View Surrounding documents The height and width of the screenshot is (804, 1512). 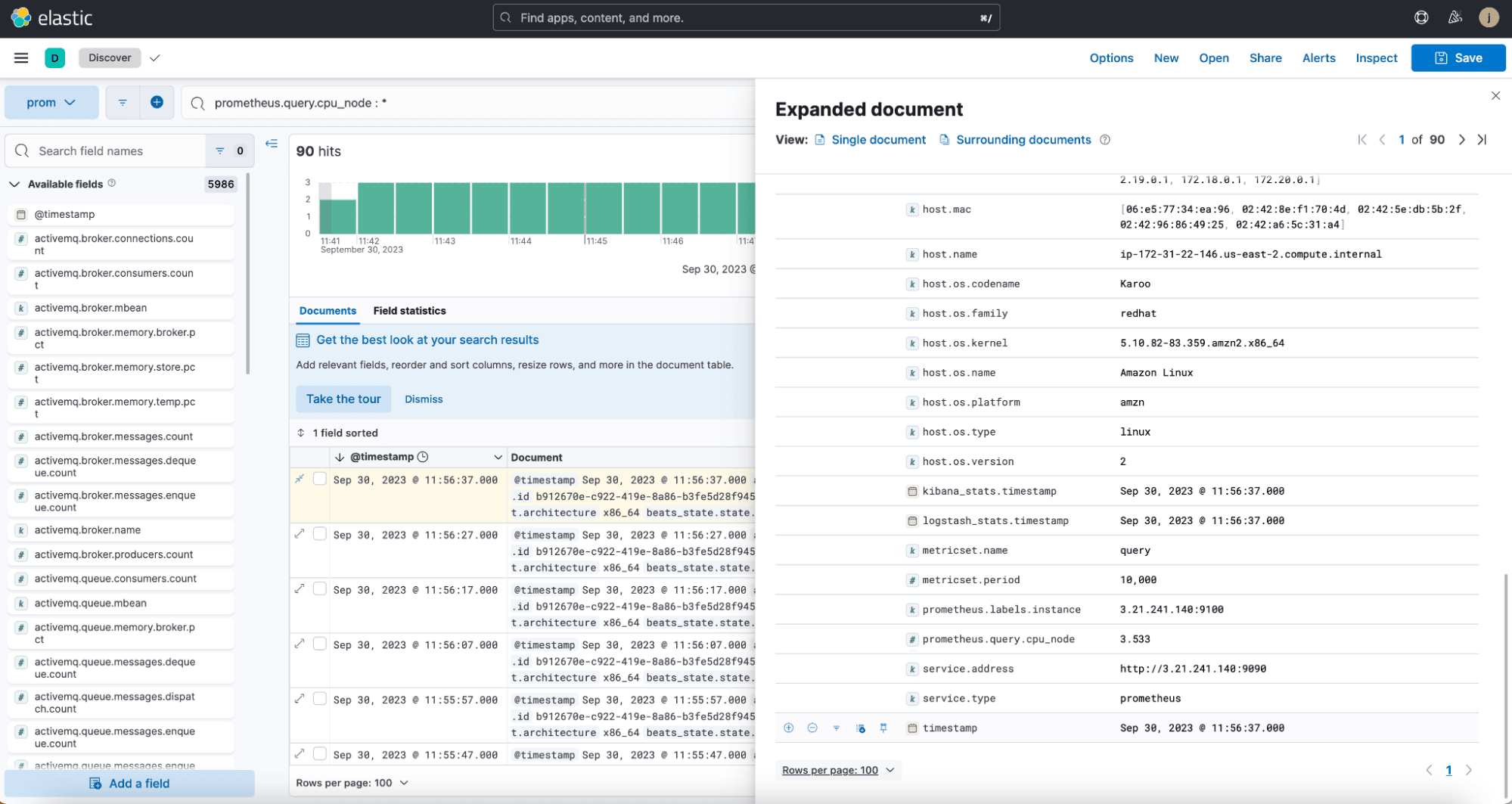[x=1023, y=139]
